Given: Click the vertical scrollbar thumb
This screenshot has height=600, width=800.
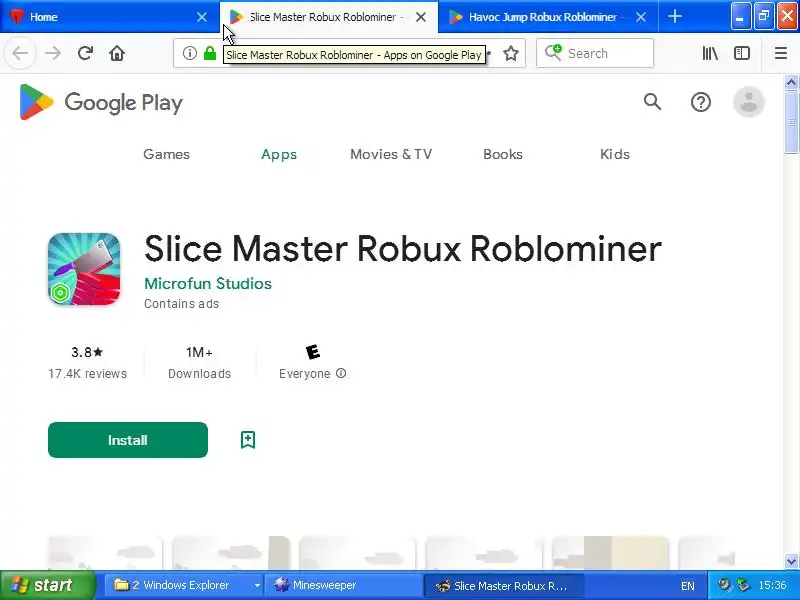Looking at the screenshot, I should tap(791, 121).
